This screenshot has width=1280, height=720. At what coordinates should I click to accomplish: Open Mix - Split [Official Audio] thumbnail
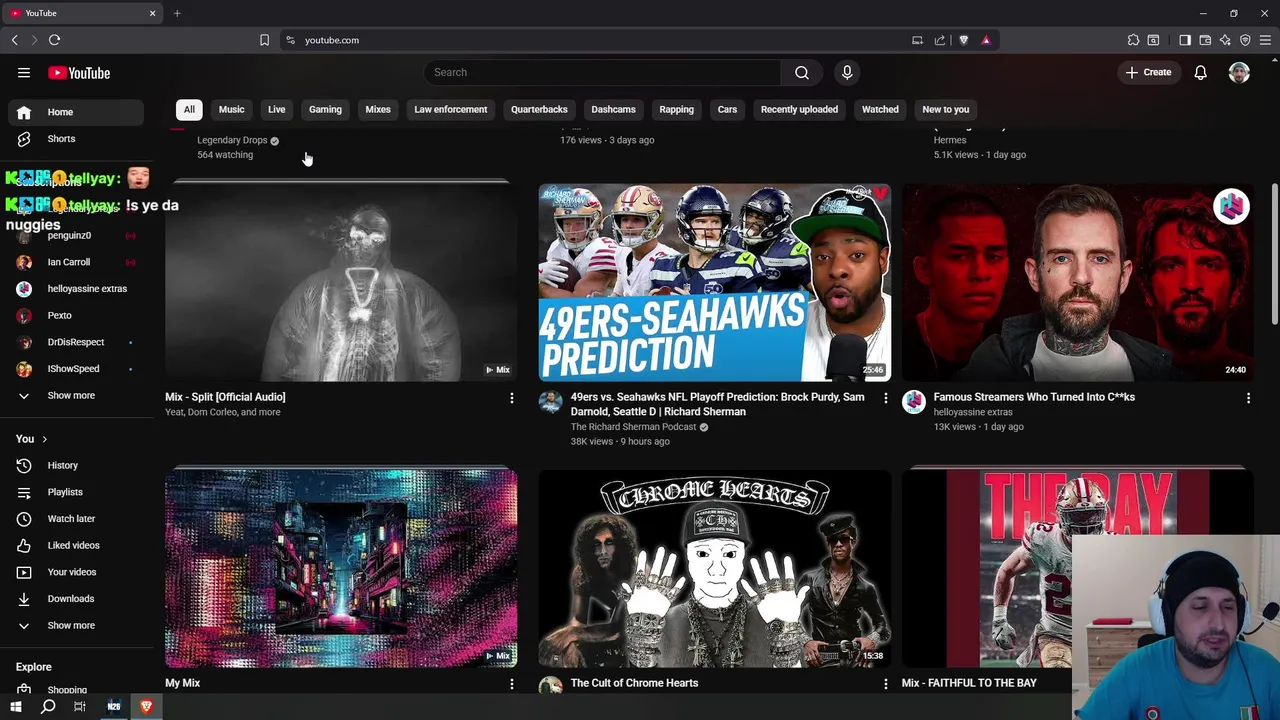tap(341, 282)
